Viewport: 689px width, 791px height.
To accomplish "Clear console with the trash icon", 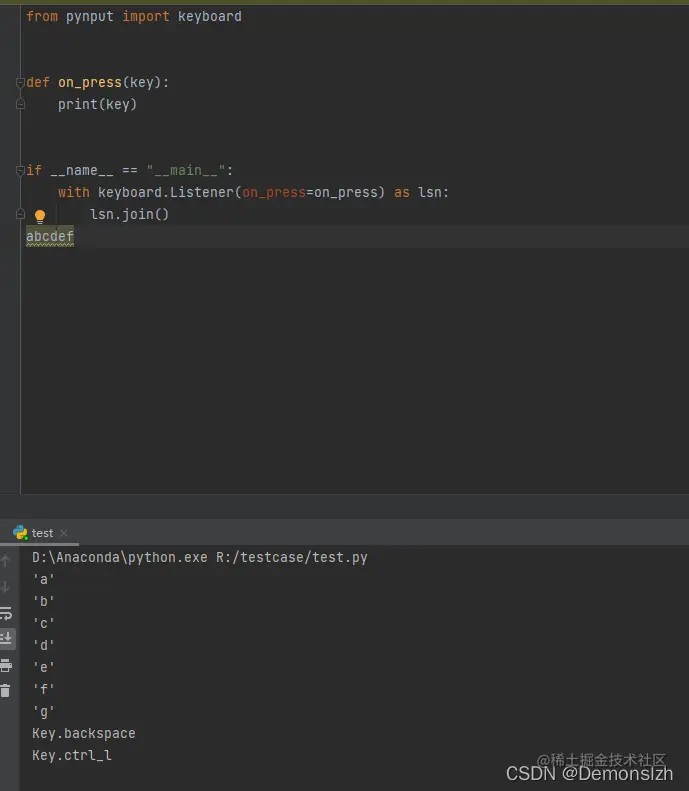I will pyautogui.click(x=6, y=691).
